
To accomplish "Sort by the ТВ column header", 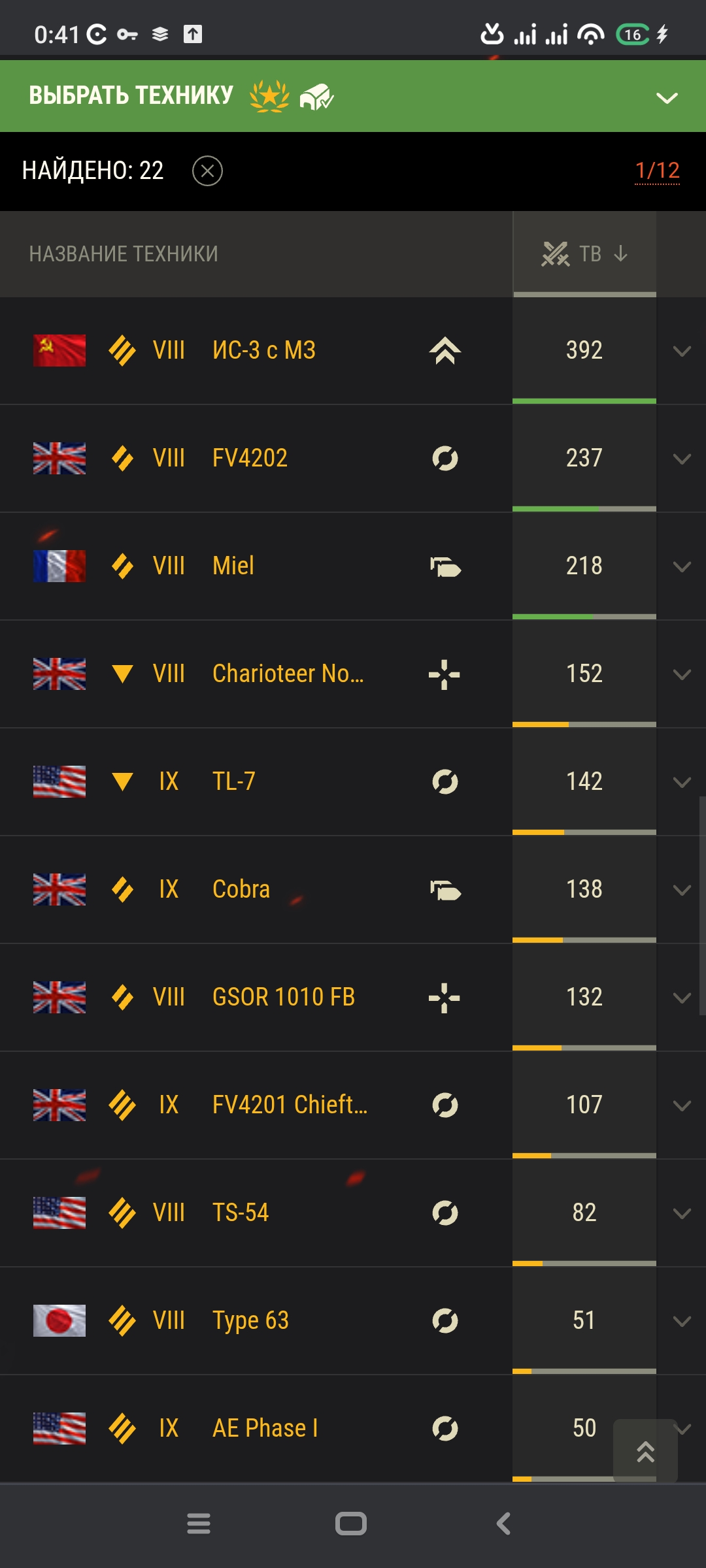I will pos(584,253).
